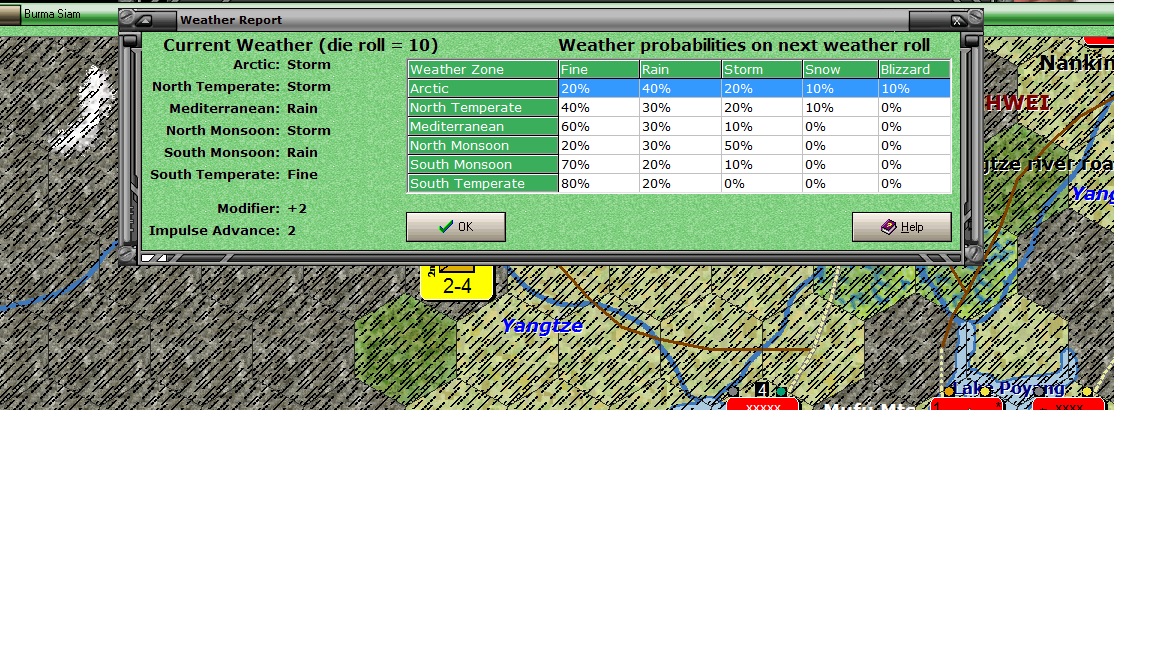Click the North Monsoon Storm 50% cell
Viewport: 1152px width, 648px height.
tap(762, 145)
